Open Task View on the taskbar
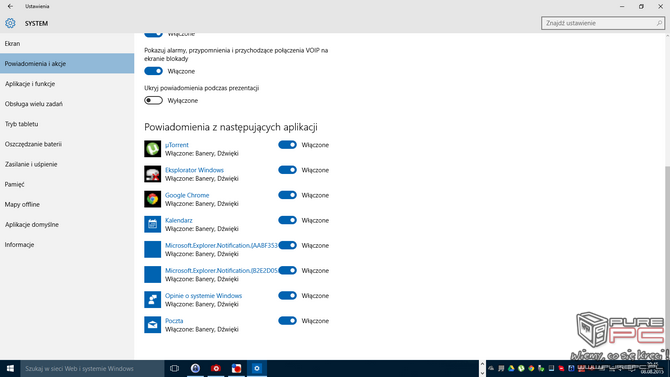The image size is (670, 377). pyautogui.click(x=174, y=368)
